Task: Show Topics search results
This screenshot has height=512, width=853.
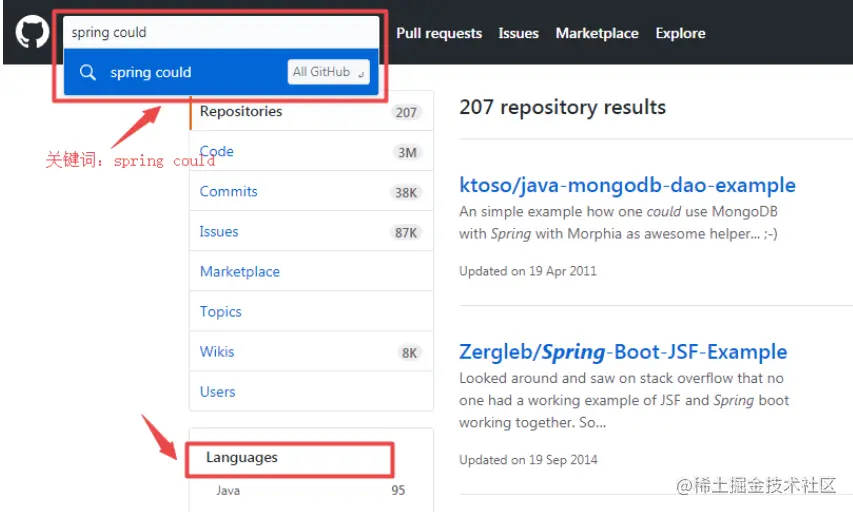Action: click(x=221, y=312)
